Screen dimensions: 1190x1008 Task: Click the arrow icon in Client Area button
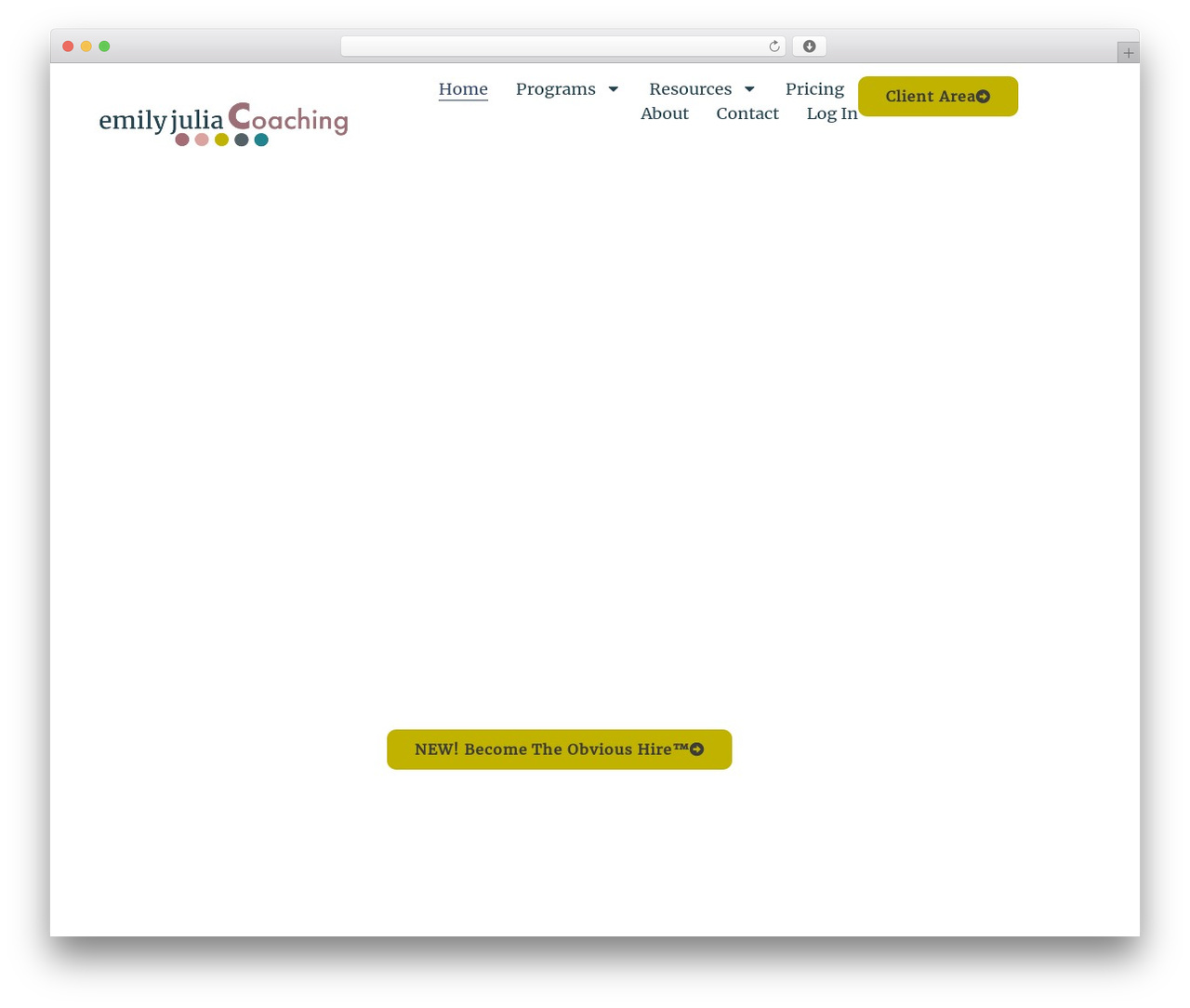pos(983,97)
